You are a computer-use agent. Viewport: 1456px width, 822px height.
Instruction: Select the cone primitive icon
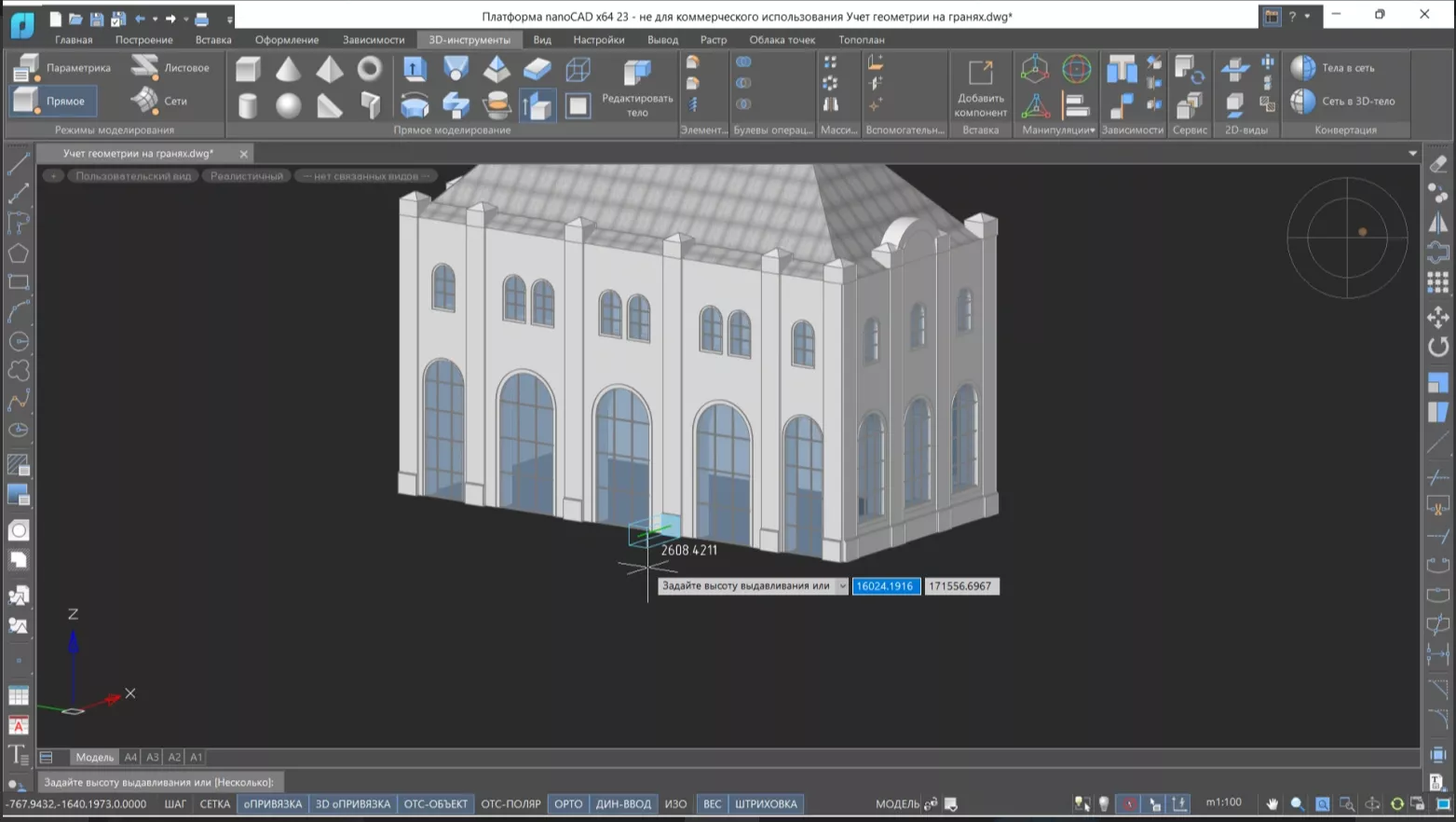288,69
